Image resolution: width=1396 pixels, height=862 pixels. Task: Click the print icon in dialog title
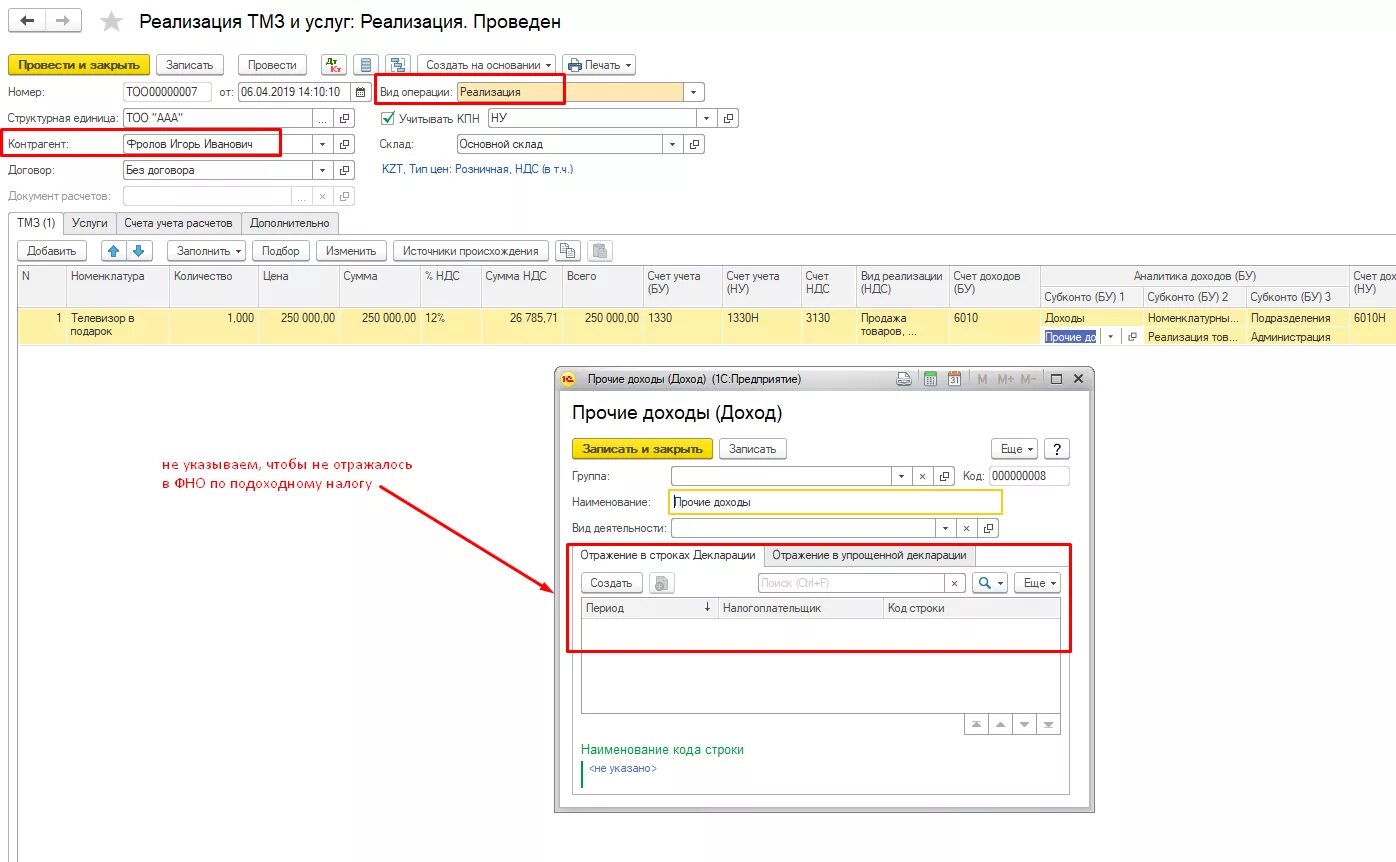(904, 379)
